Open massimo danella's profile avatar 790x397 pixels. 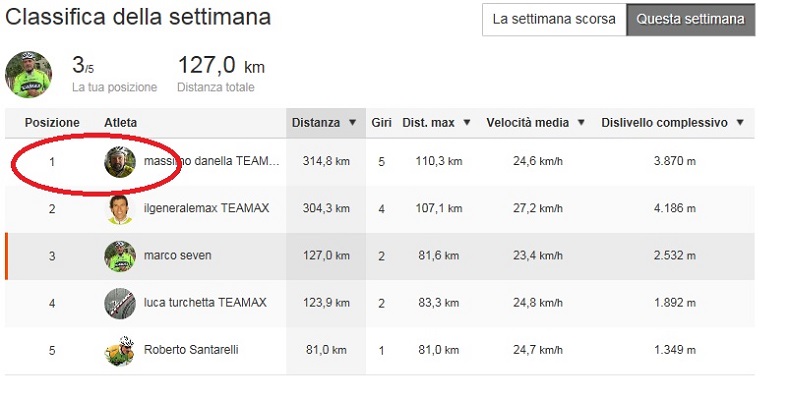point(120,162)
